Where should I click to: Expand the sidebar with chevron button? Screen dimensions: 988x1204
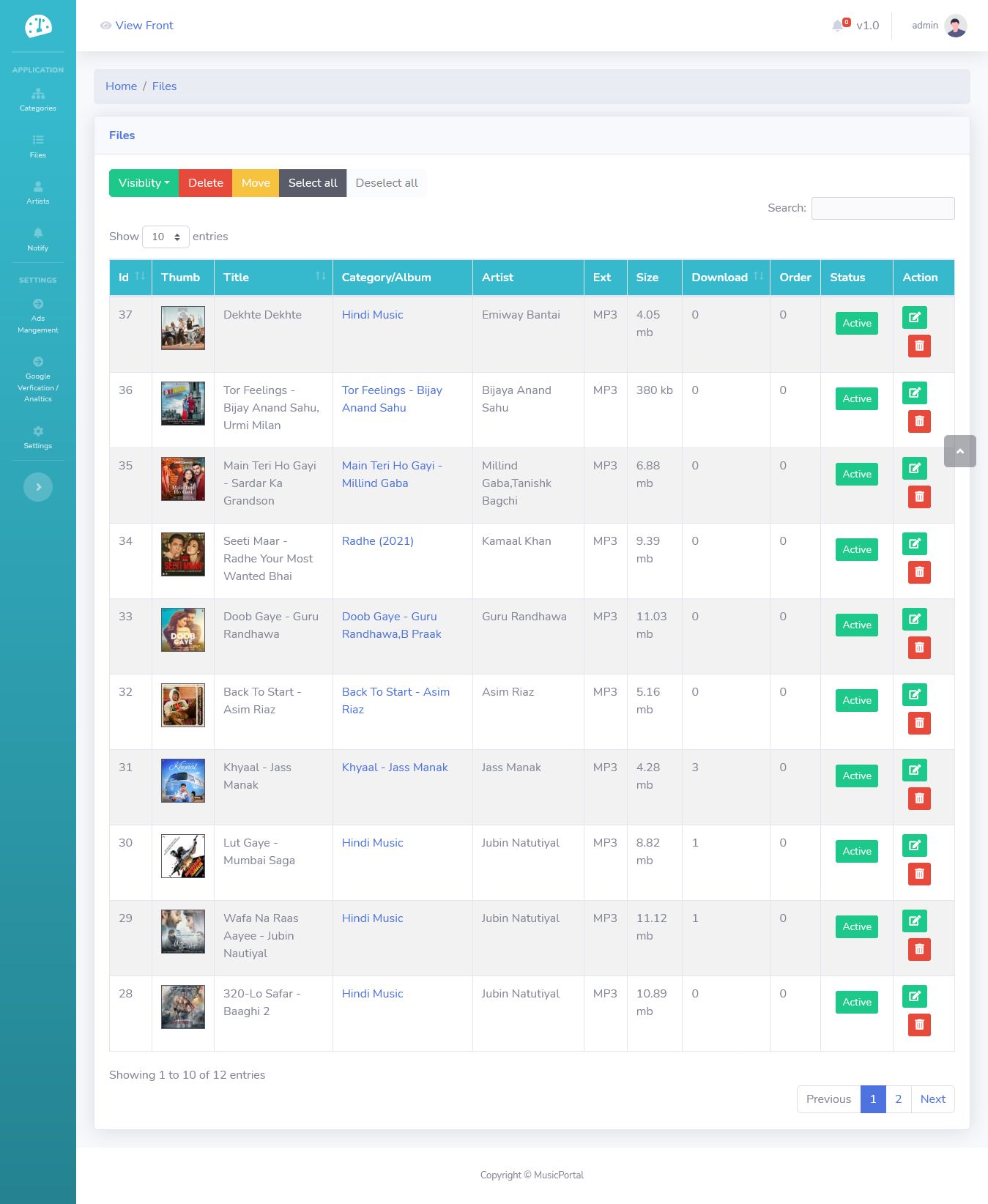coord(38,487)
